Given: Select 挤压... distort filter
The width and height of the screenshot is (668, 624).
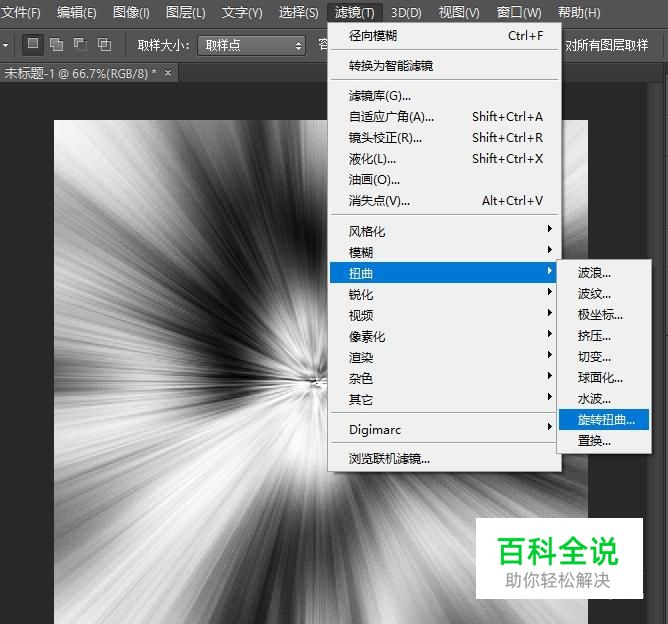Looking at the screenshot, I should tap(604, 336).
